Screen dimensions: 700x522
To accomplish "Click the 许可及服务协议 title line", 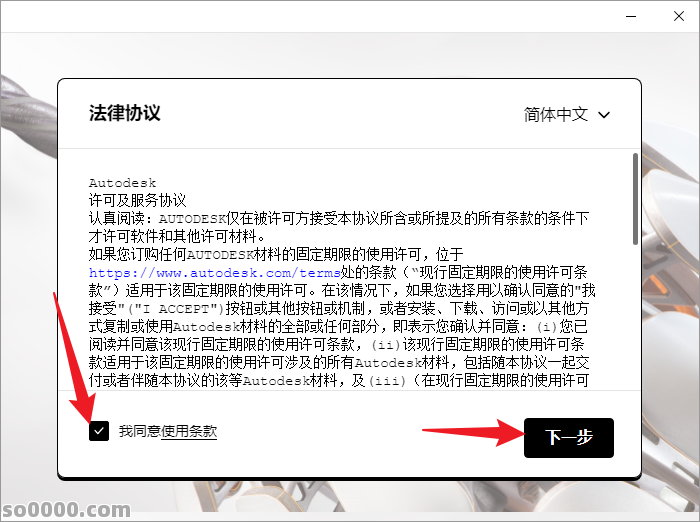I will coord(138,200).
